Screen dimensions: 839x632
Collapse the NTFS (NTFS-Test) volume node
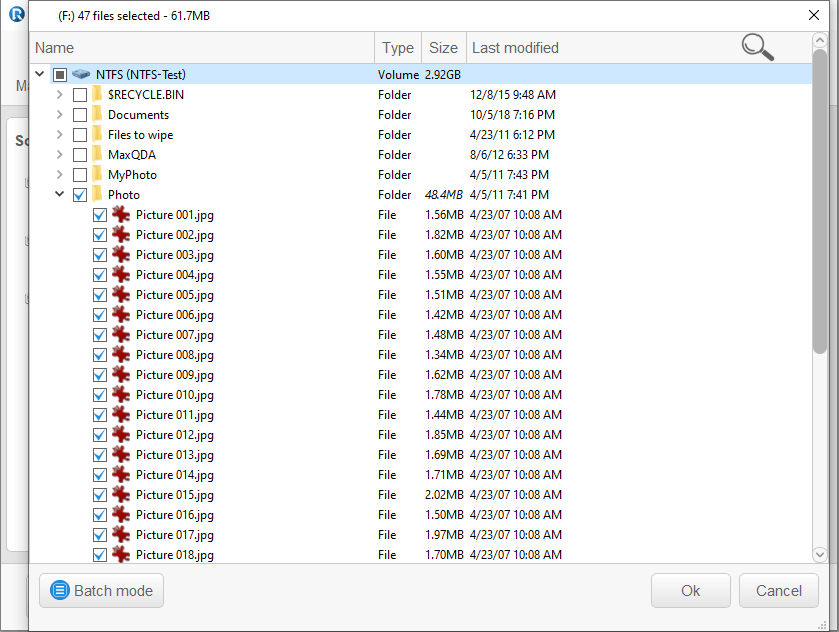coord(40,75)
